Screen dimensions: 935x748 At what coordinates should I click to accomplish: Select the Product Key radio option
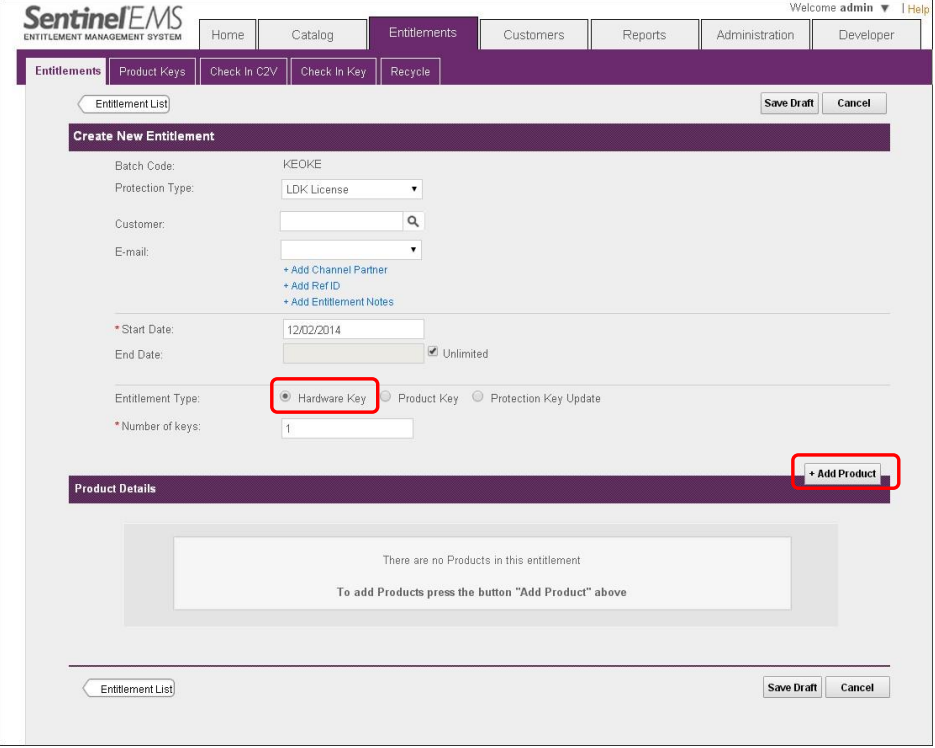[386, 397]
